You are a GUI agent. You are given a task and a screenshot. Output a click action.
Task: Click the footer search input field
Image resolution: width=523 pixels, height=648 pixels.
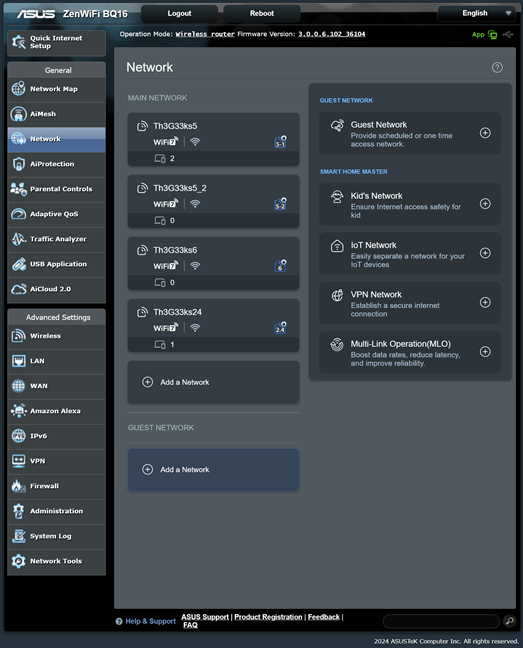[x=441, y=621]
